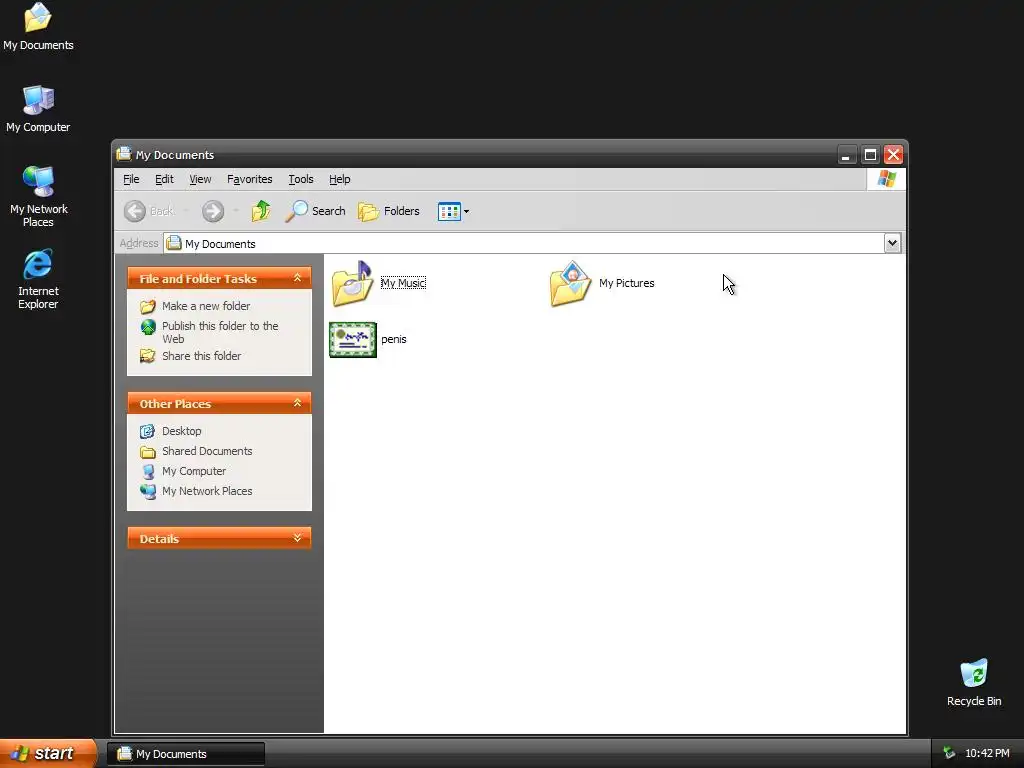Expand the Details panel
The width and height of the screenshot is (1024, 768).
coord(297,538)
